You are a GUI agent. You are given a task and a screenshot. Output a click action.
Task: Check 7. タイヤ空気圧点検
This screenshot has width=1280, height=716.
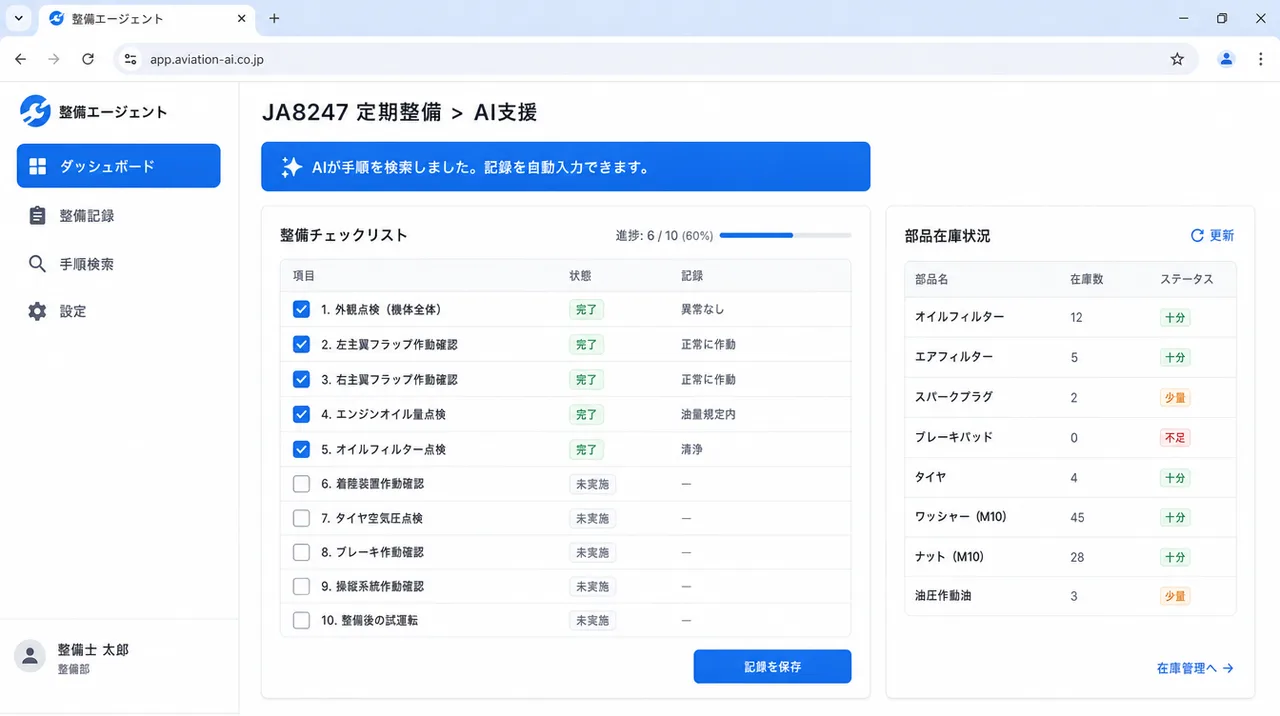301,518
